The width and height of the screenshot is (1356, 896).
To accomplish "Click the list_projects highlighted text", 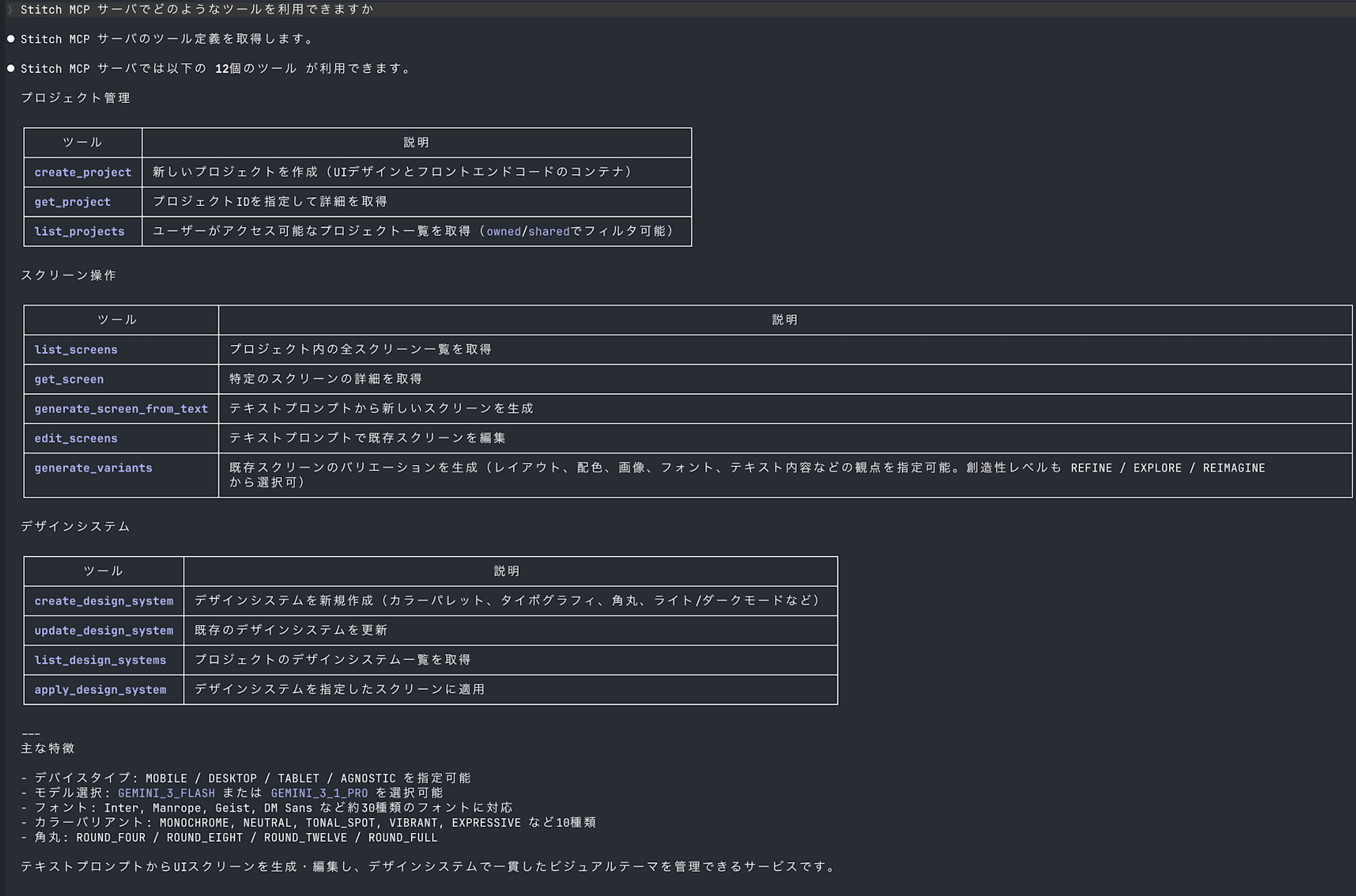I will point(79,231).
